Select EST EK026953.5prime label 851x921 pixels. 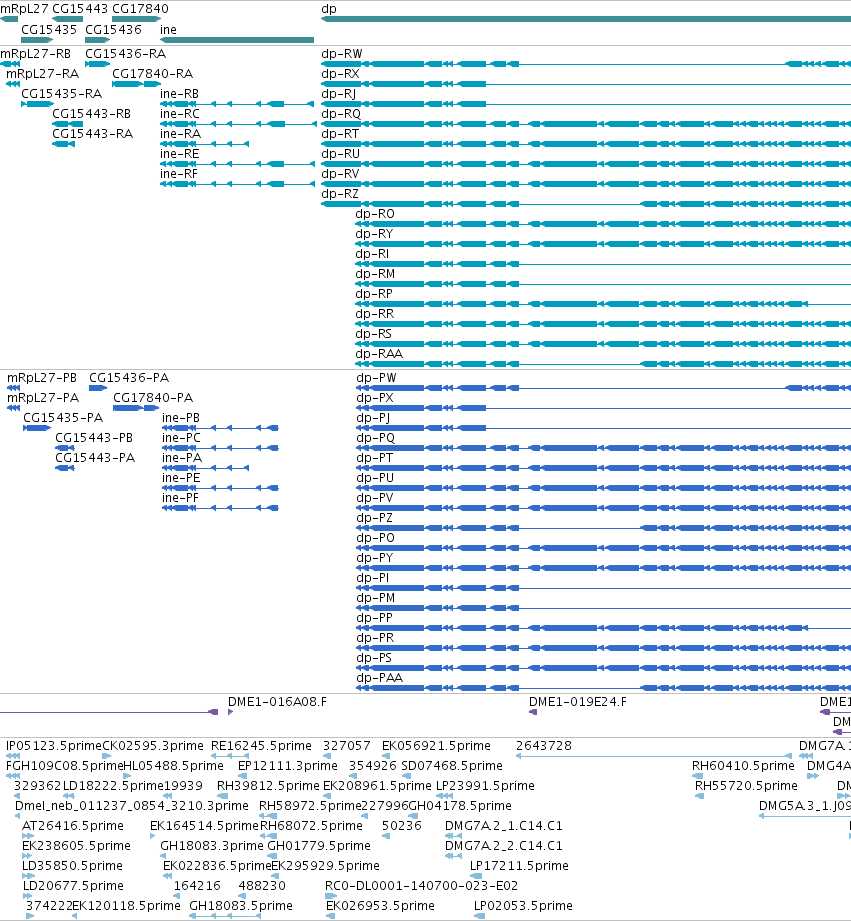coord(380,906)
